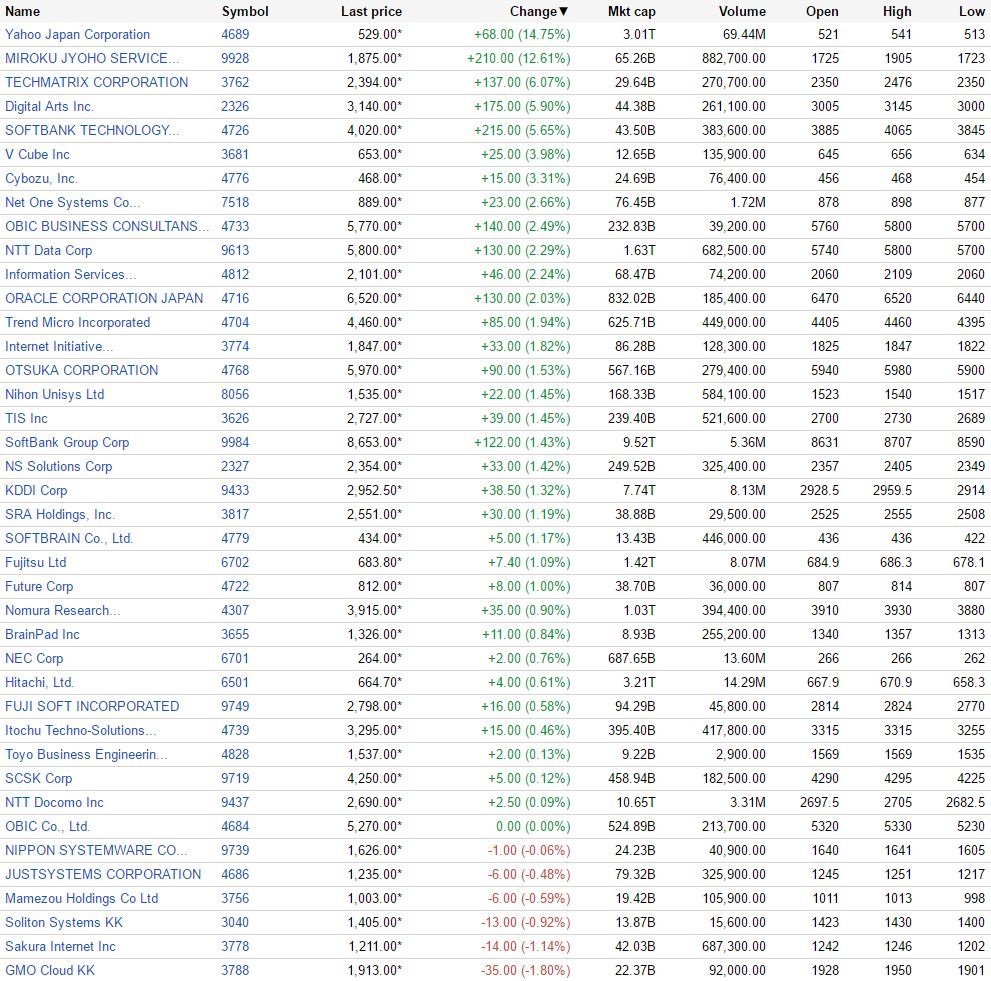Click symbol 6702 for Fujitsu
The image size is (991, 981).
(235, 563)
